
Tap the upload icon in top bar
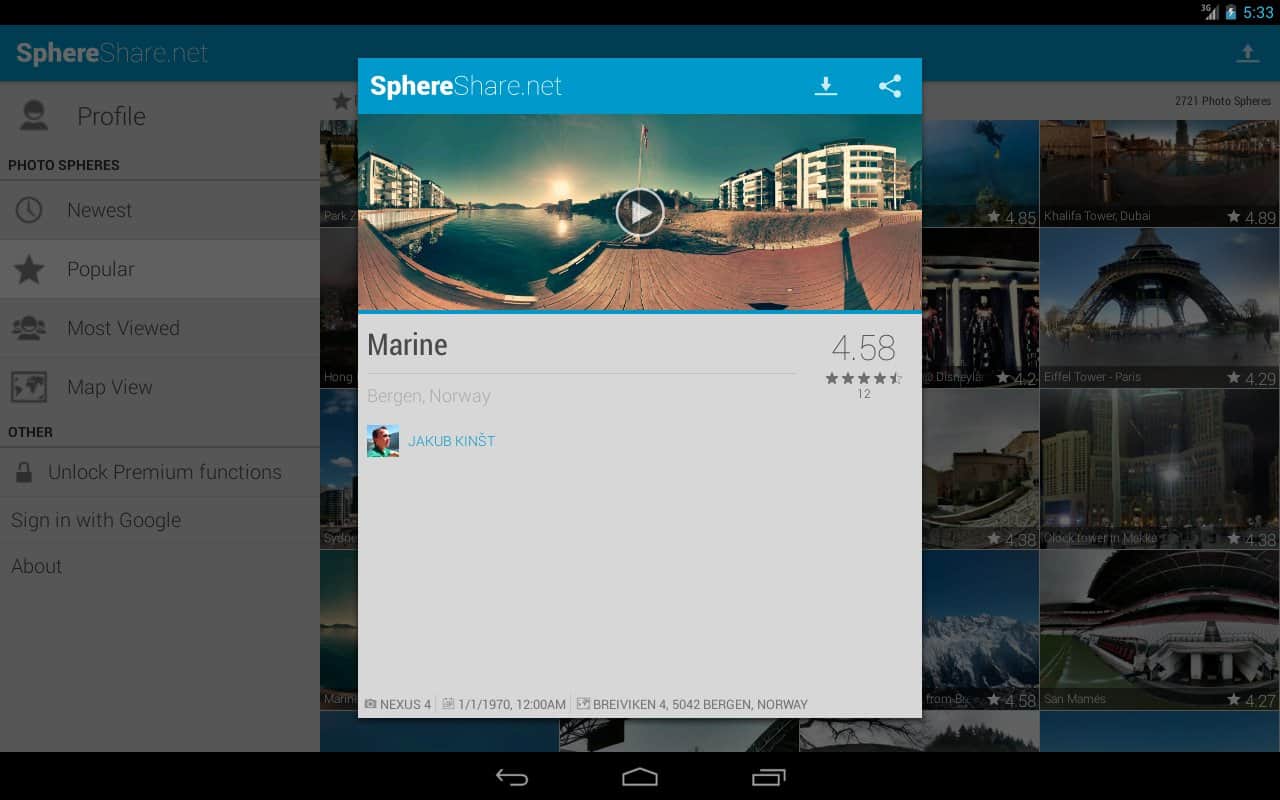coord(1247,54)
